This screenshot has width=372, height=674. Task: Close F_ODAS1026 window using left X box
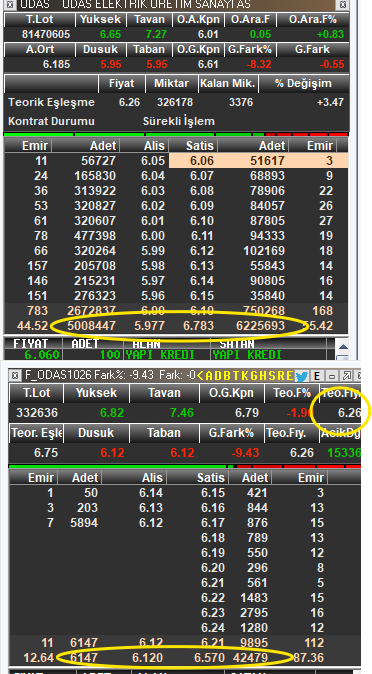[x=14, y=376]
